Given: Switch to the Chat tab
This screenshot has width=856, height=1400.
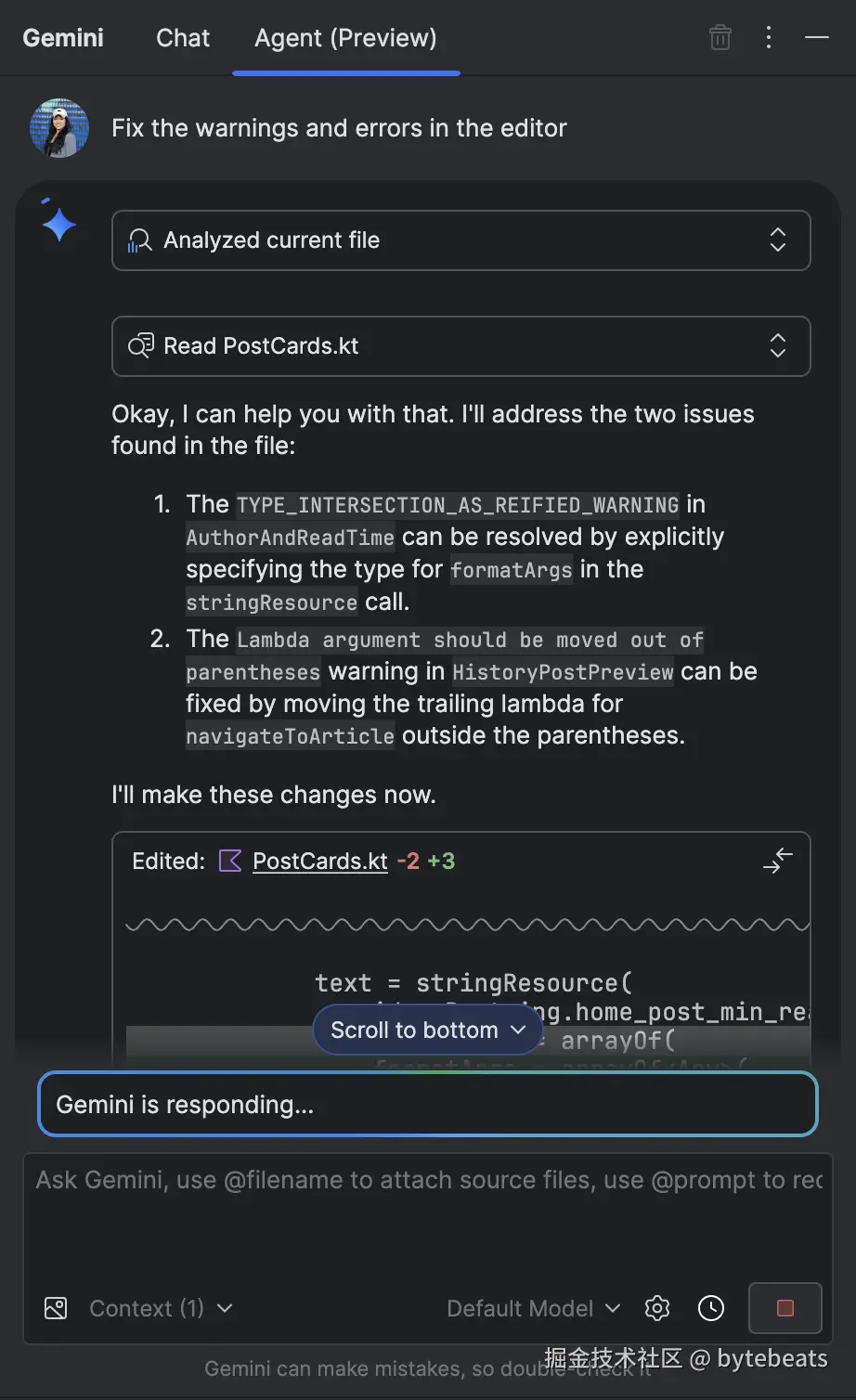Looking at the screenshot, I should (x=183, y=38).
